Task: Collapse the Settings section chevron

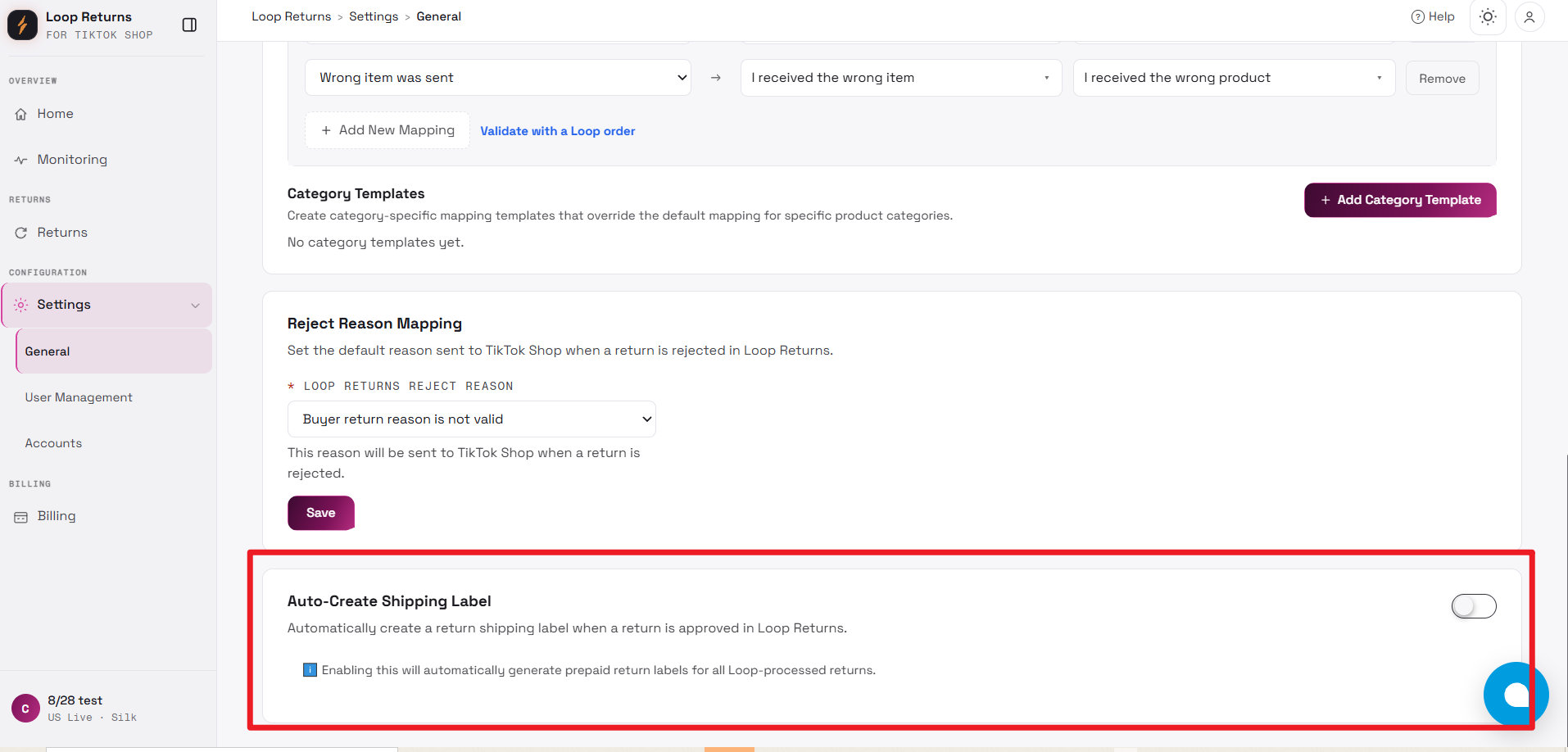Action: [x=195, y=306]
